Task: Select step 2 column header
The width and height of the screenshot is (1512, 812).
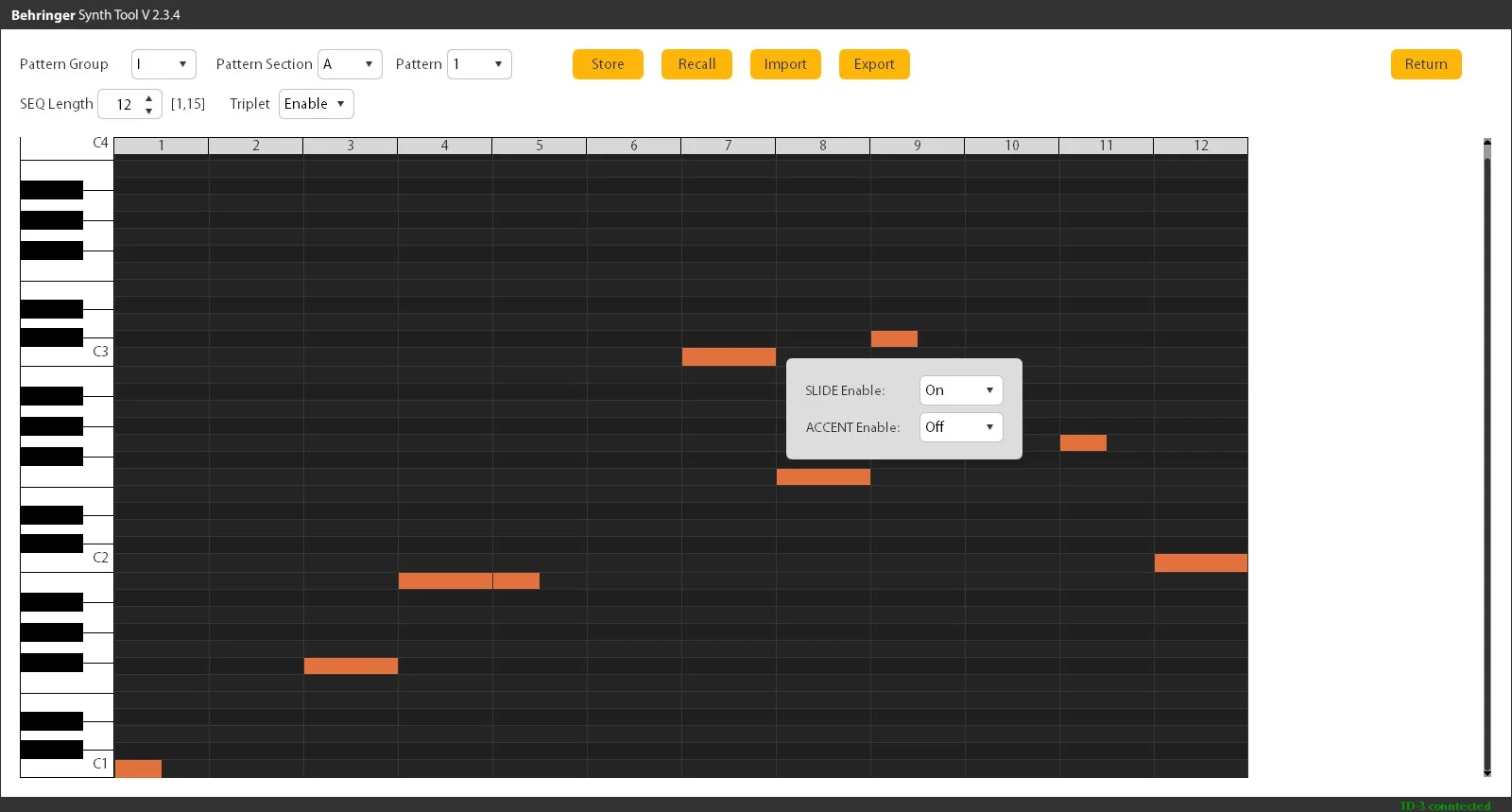Action: [256, 146]
